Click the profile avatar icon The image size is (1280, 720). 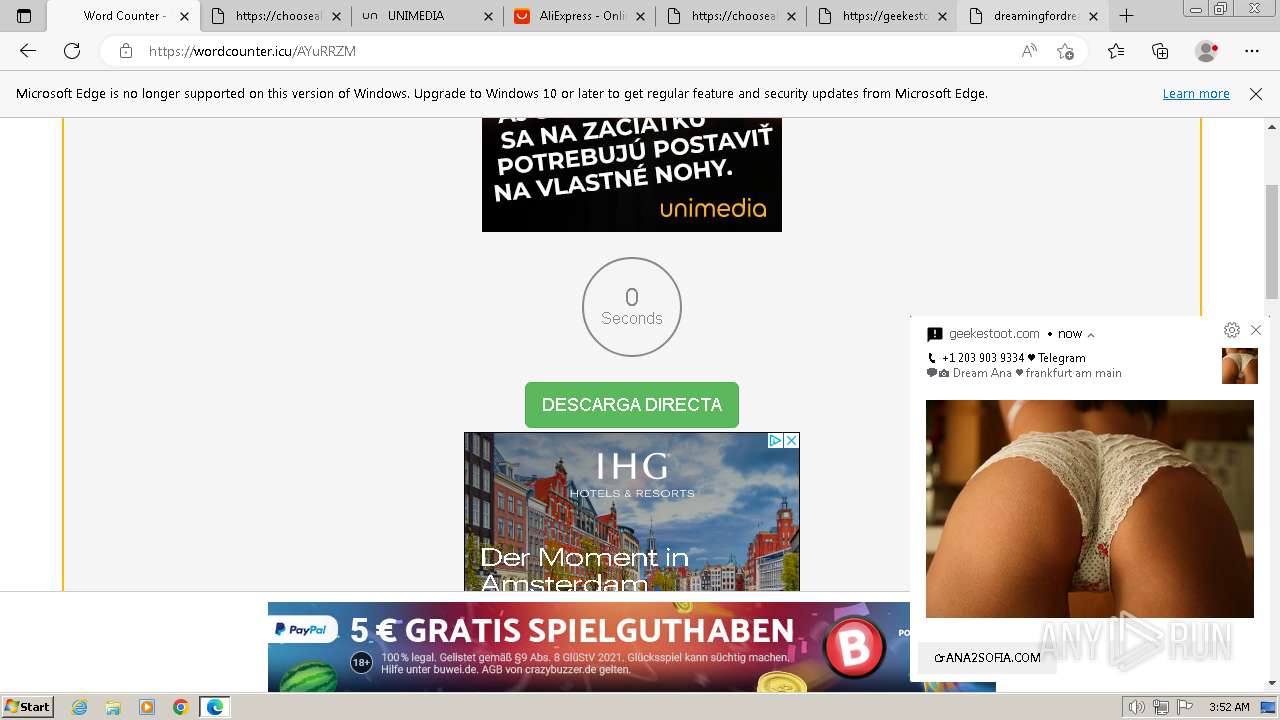[1207, 51]
